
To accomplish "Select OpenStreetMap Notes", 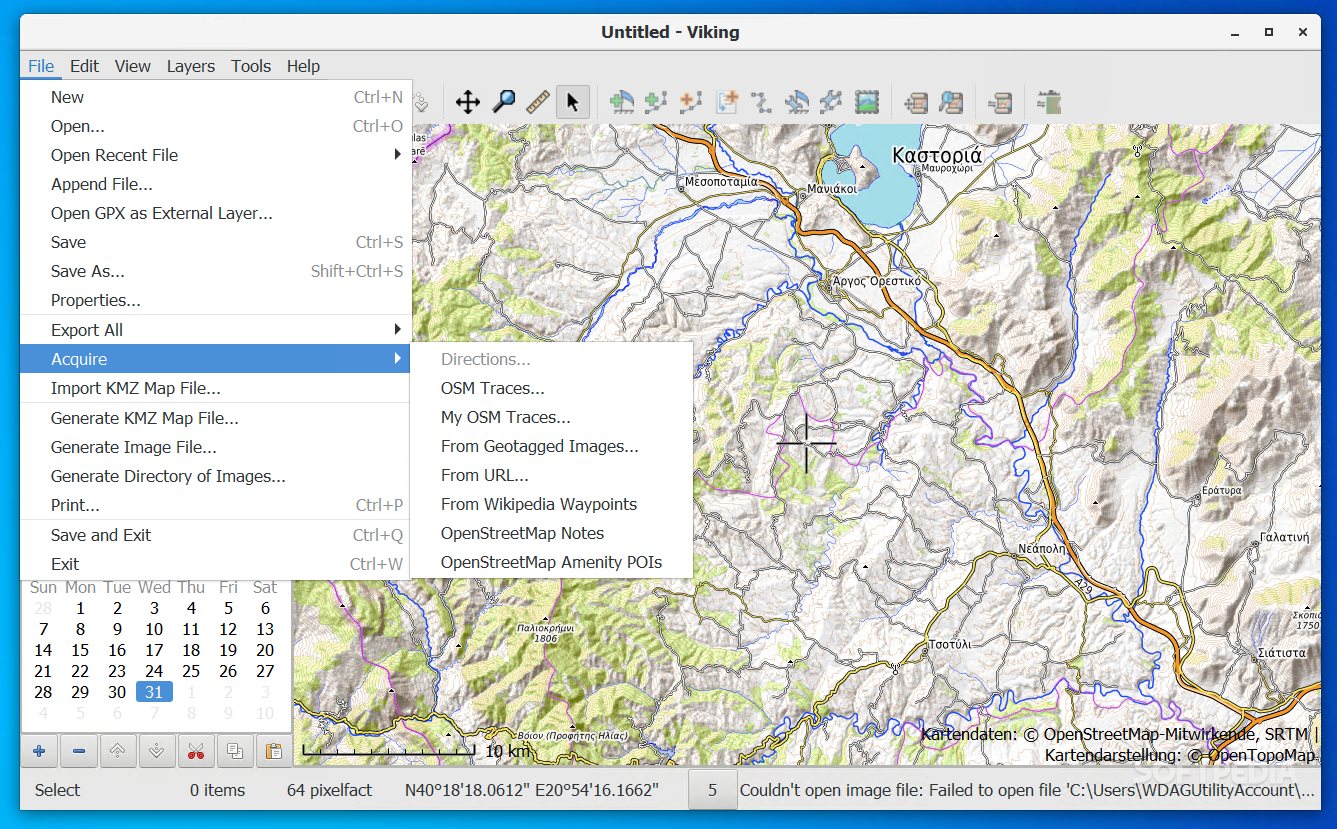I will pyautogui.click(x=552, y=533).
